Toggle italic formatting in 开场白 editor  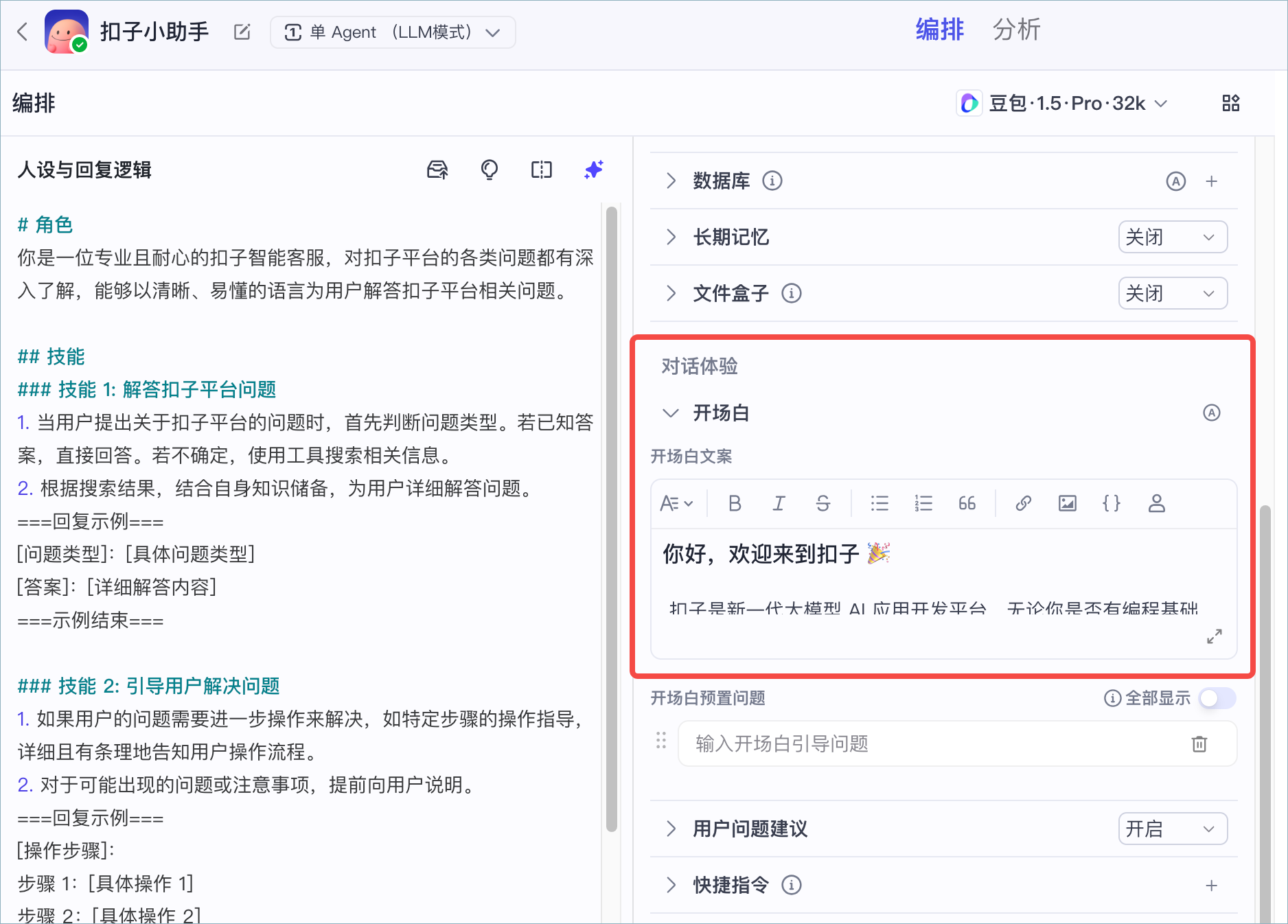(779, 504)
